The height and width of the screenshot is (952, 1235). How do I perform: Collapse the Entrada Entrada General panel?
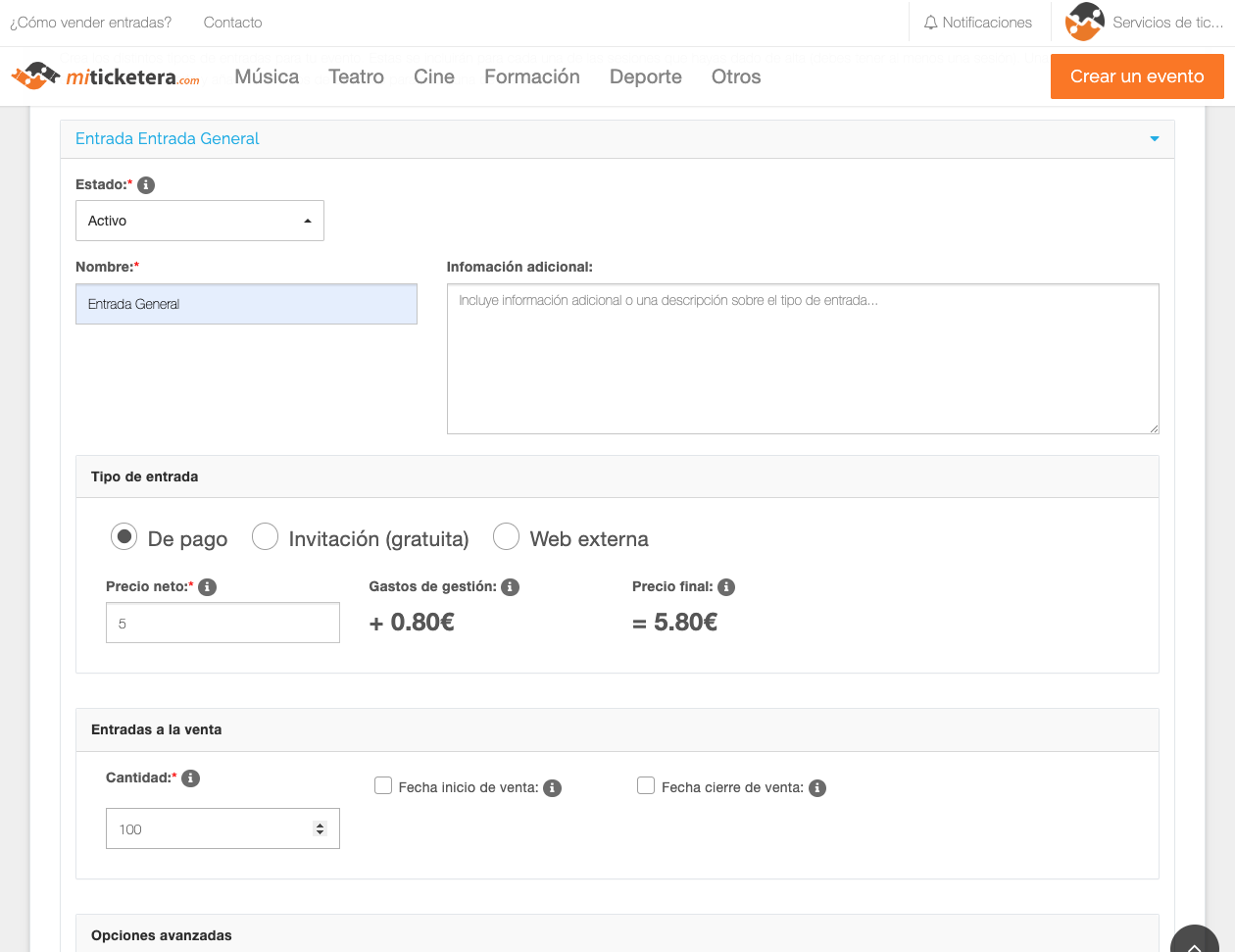[1154, 139]
